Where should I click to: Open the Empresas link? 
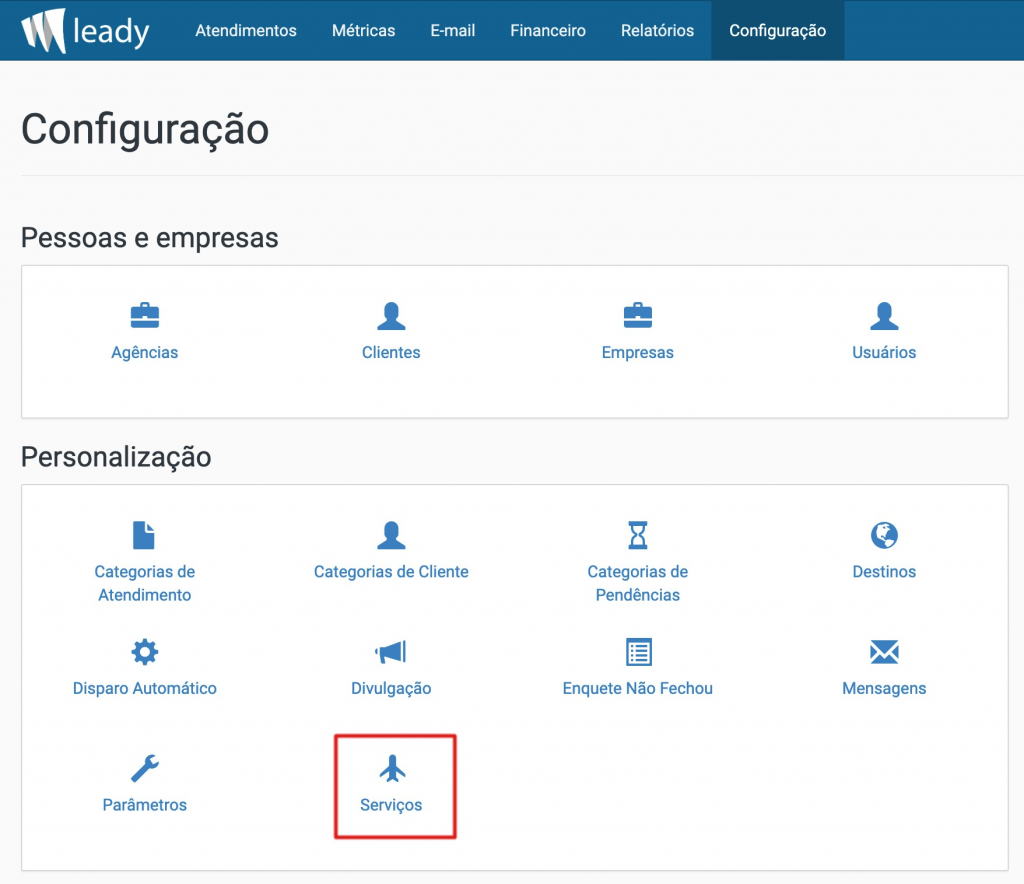pyautogui.click(x=638, y=353)
